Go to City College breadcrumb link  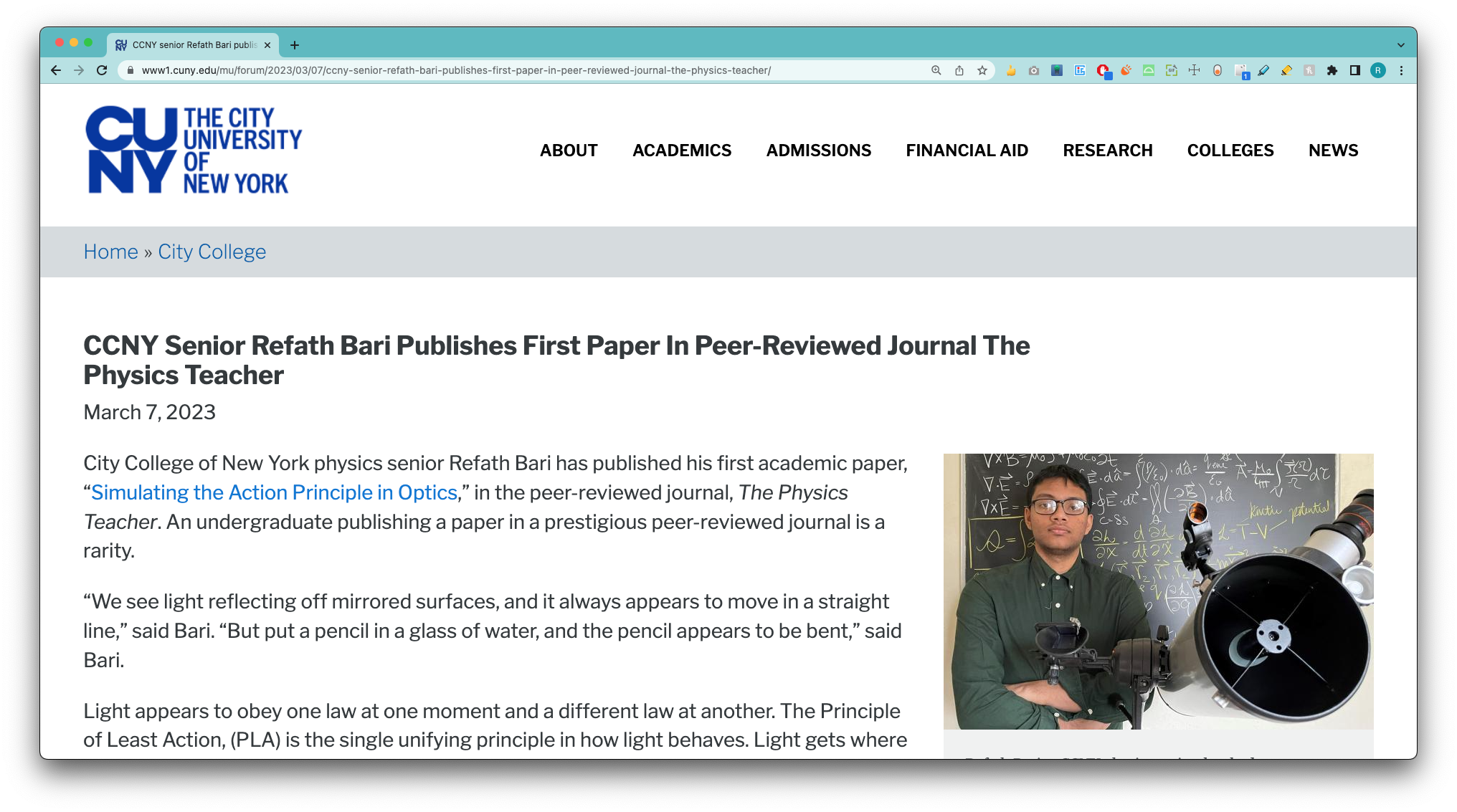click(212, 252)
